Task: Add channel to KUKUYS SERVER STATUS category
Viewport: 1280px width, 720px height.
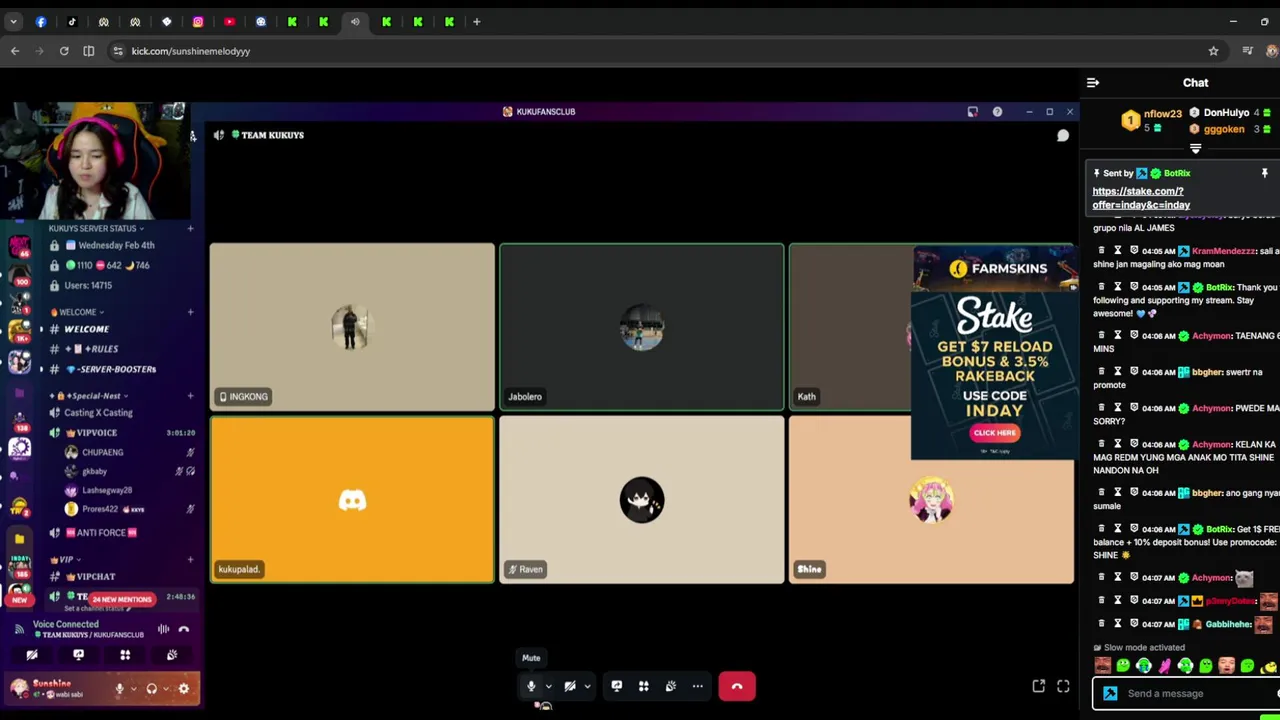Action: [x=190, y=228]
